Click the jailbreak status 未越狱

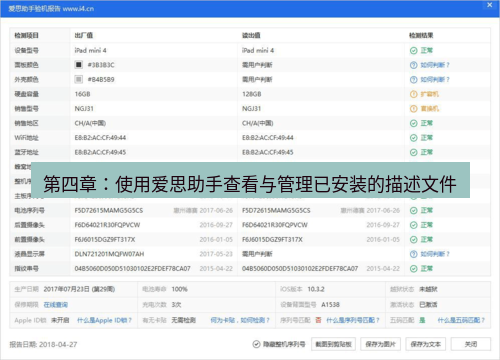pyautogui.click(x=428, y=289)
